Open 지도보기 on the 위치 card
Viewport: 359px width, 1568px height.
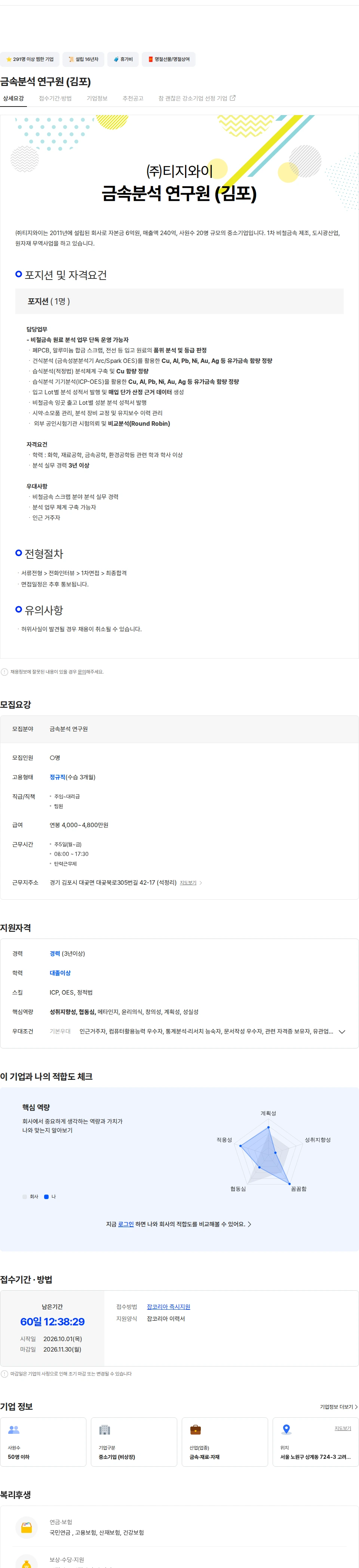[343, 1428]
